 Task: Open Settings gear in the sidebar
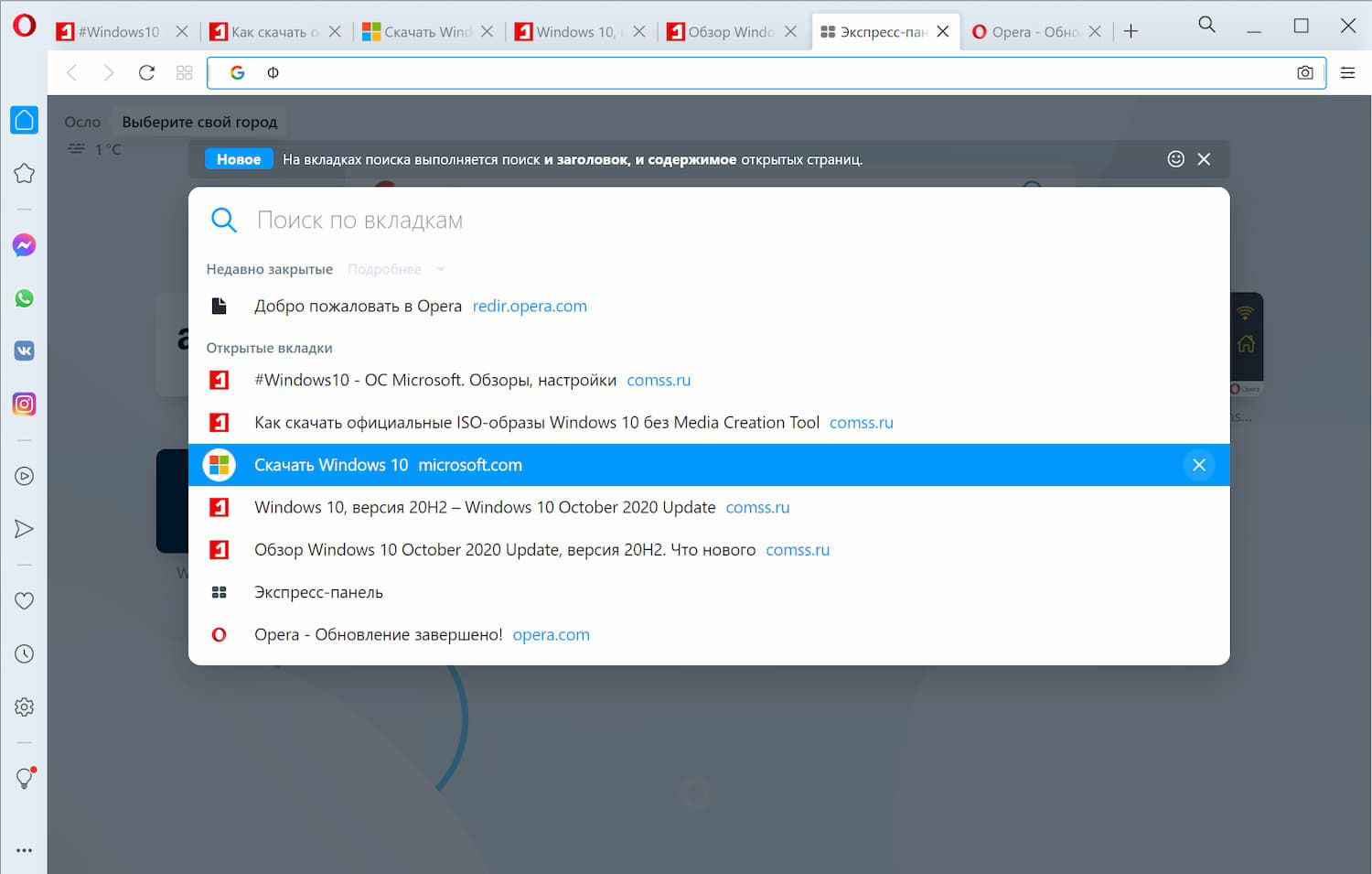[x=25, y=707]
